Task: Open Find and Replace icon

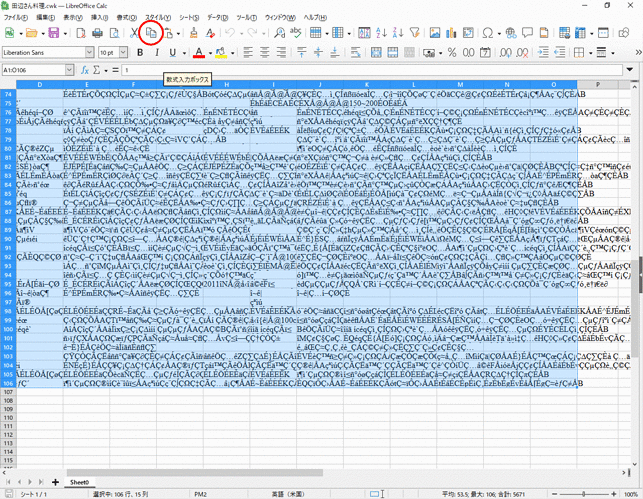Action: click(279, 33)
